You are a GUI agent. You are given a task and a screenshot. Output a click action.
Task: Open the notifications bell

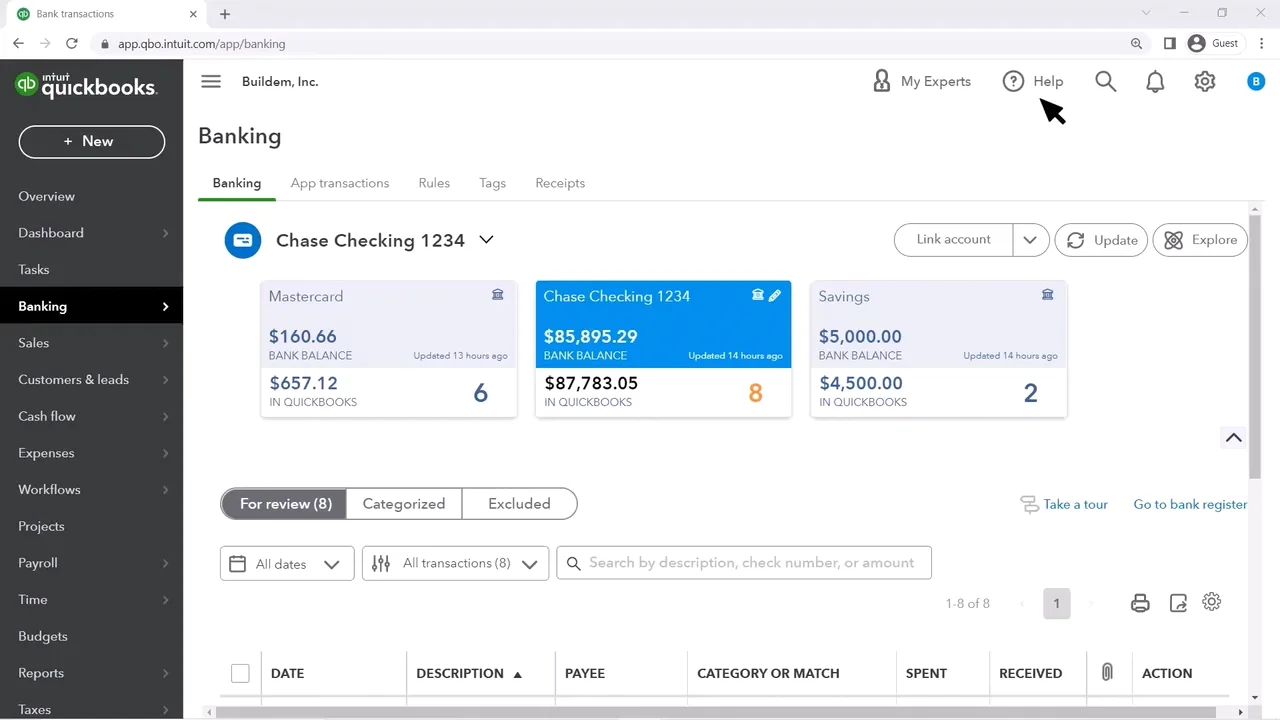(x=1155, y=81)
